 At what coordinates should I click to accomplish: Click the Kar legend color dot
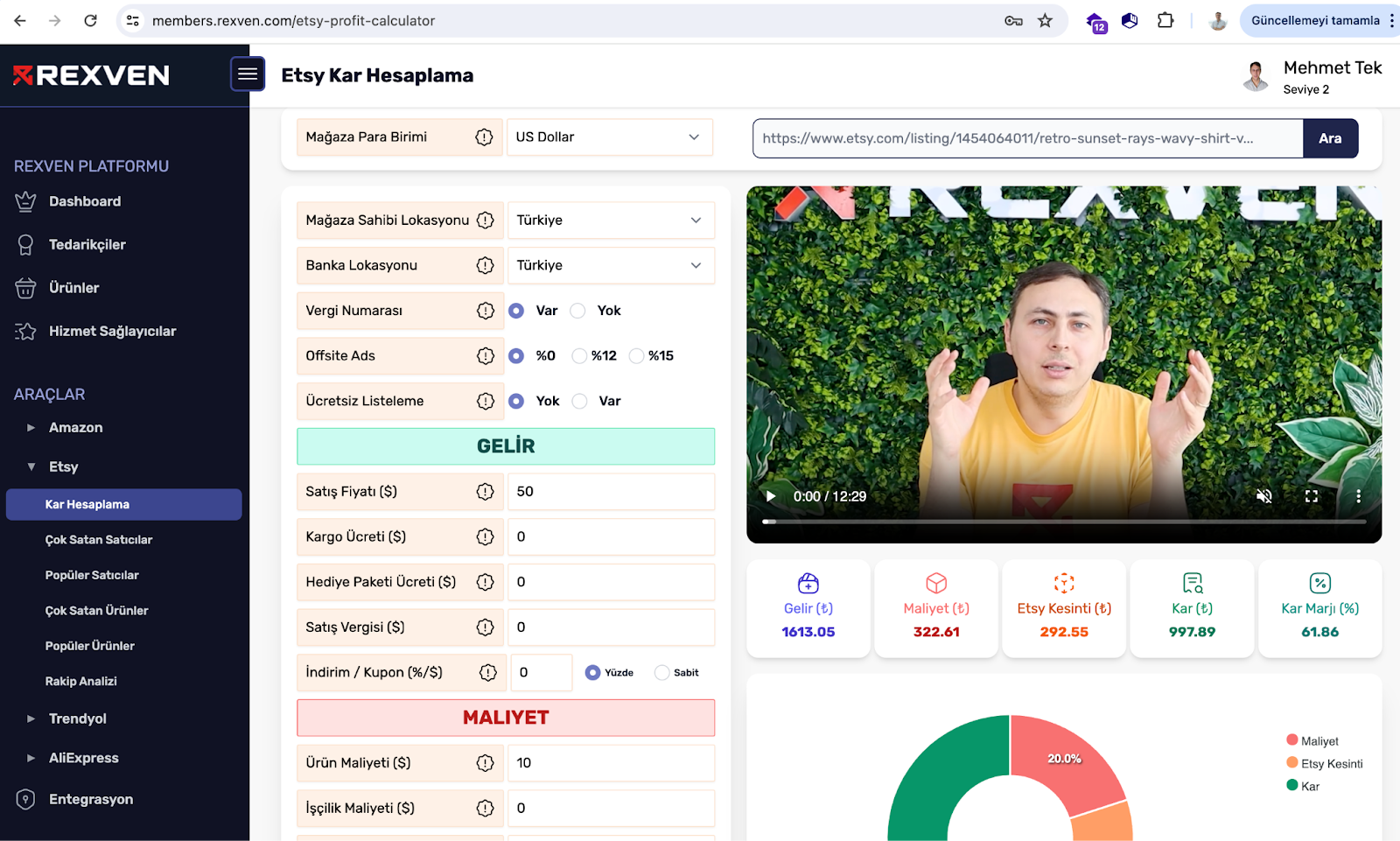pyautogui.click(x=1292, y=785)
